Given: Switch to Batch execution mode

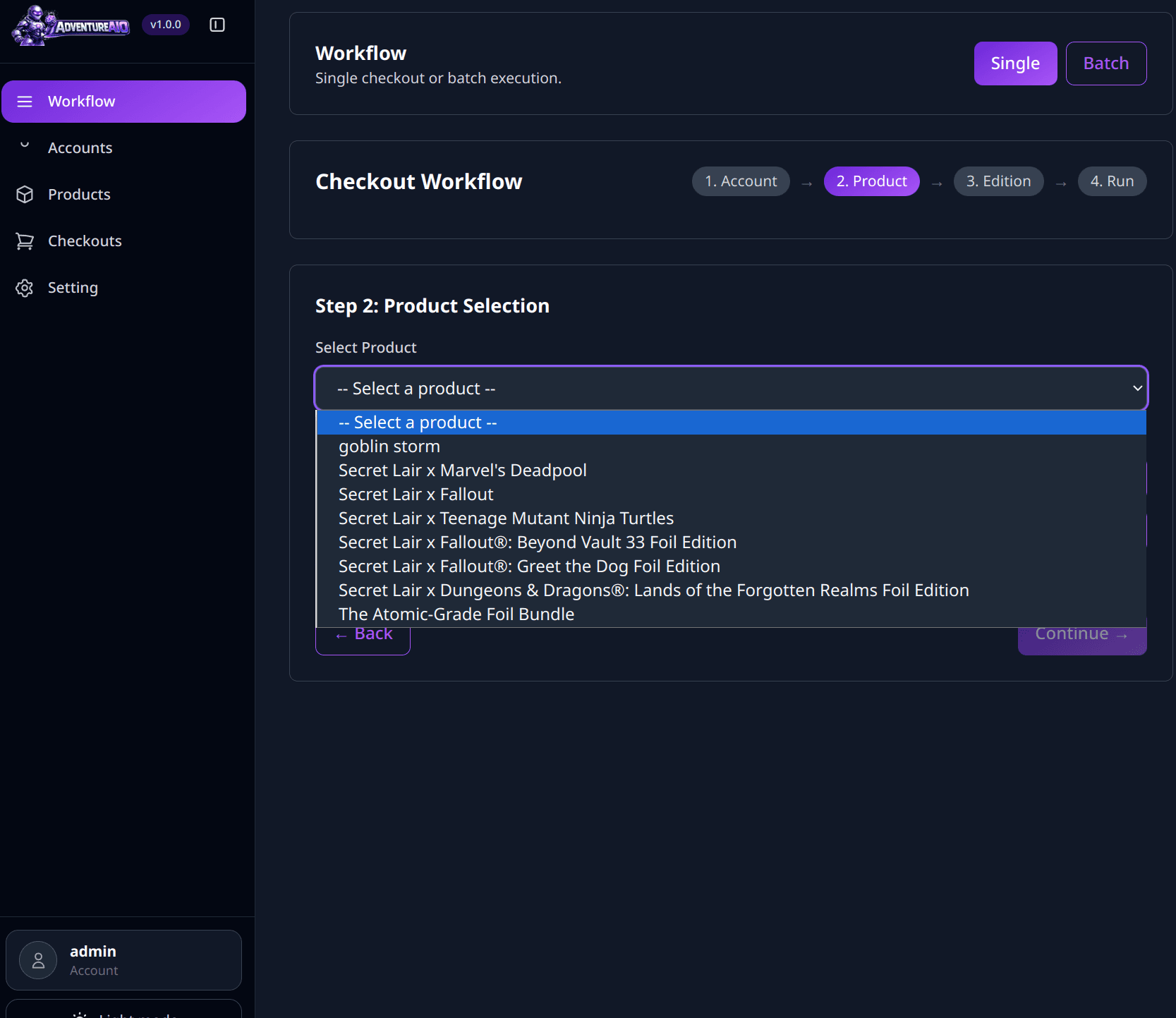Looking at the screenshot, I should click(x=1105, y=63).
